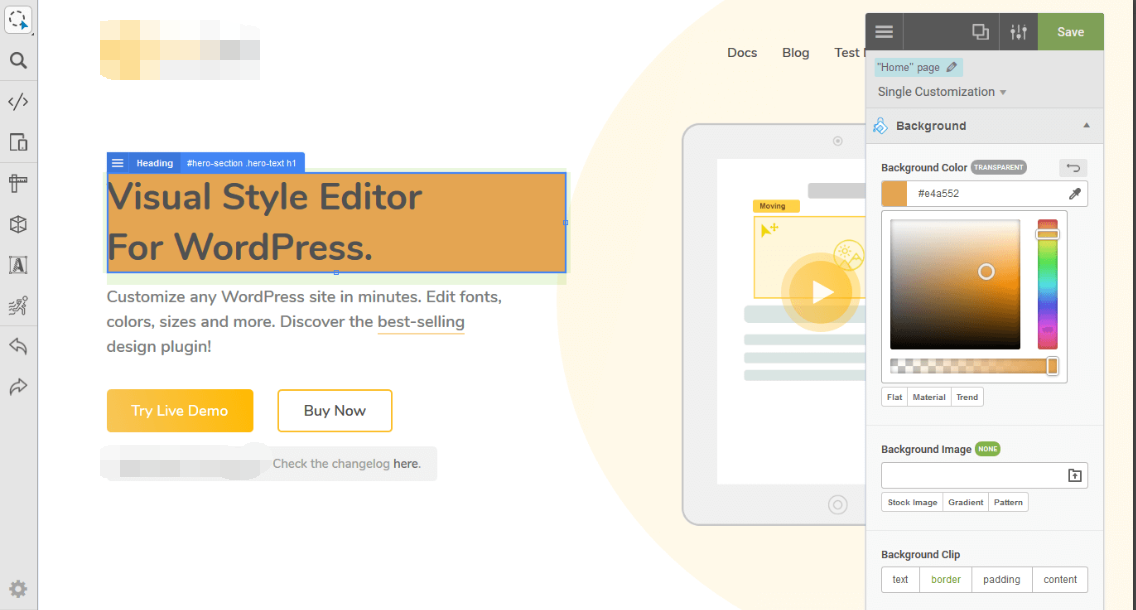Choose a Gradient background

point(966,502)
